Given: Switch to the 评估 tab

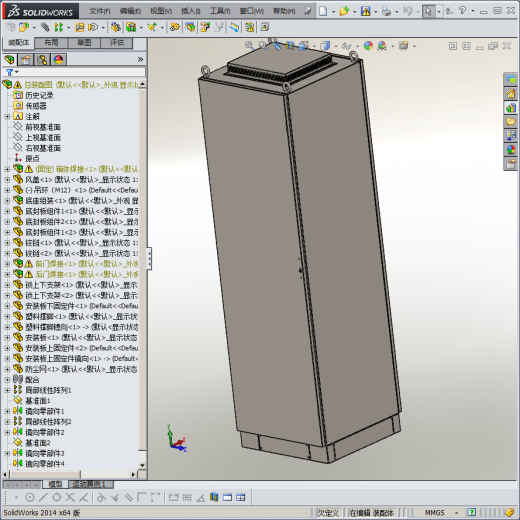Looking at the screenshot, I should pyautogui.click(x=117, y=43).
